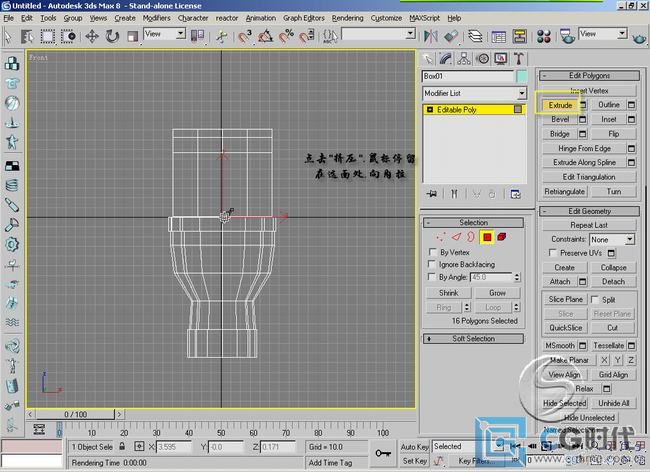Select the Rotate tool in main toolbar
The height and width of the screenshot is (472, 650).
tap(112, 36)
